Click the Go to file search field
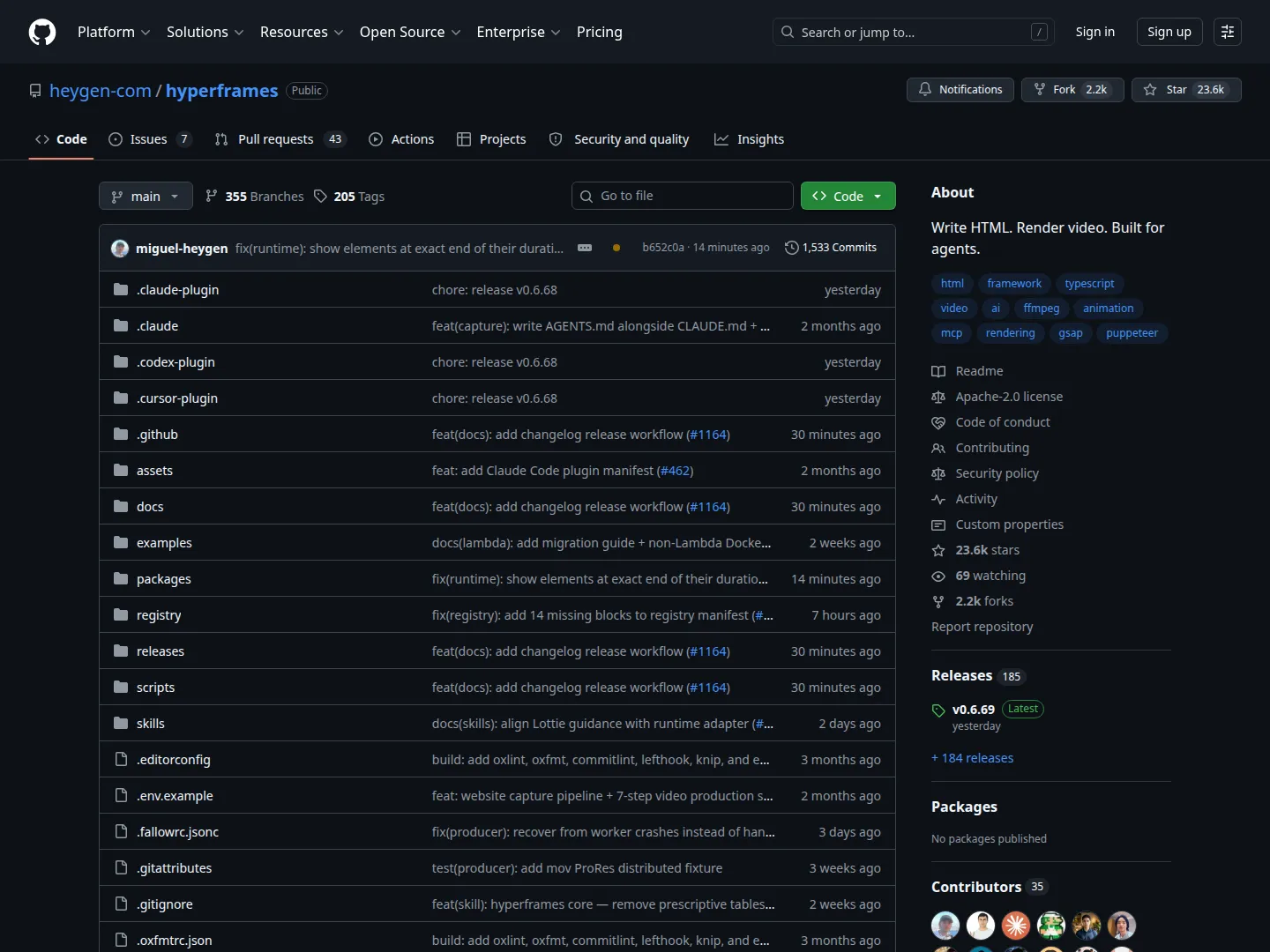The width and height of the screenshot is (1270, 952). pos(683,196)
